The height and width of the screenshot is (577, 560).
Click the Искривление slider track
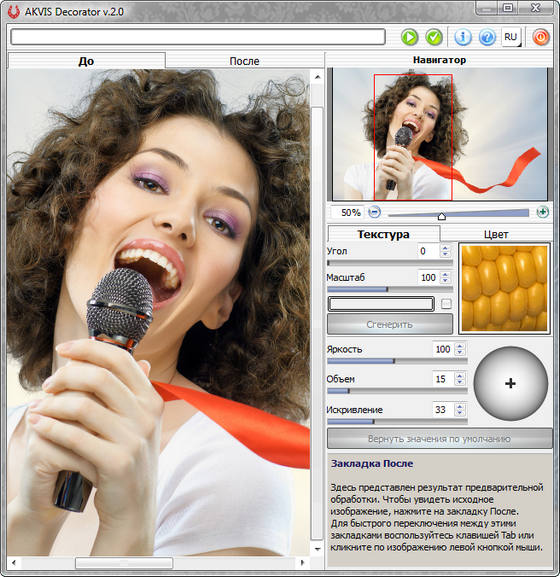[397, 422]
